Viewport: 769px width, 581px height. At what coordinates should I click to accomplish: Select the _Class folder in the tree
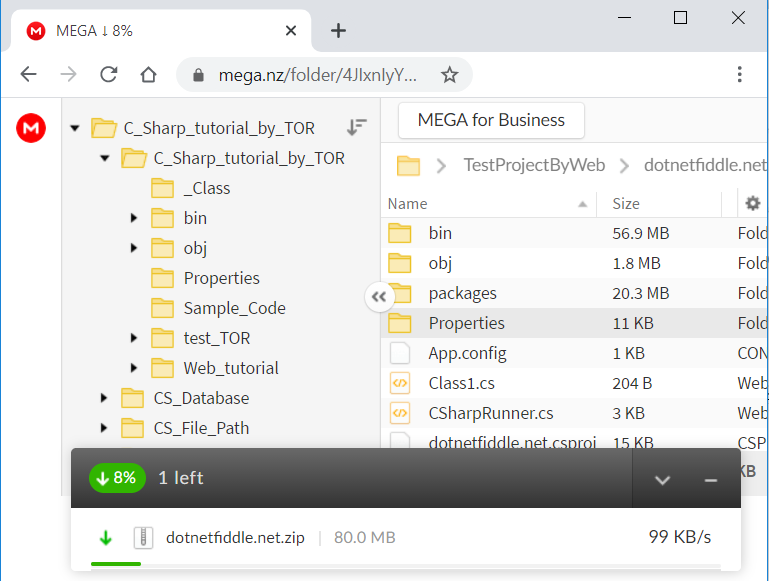(206, 188)
